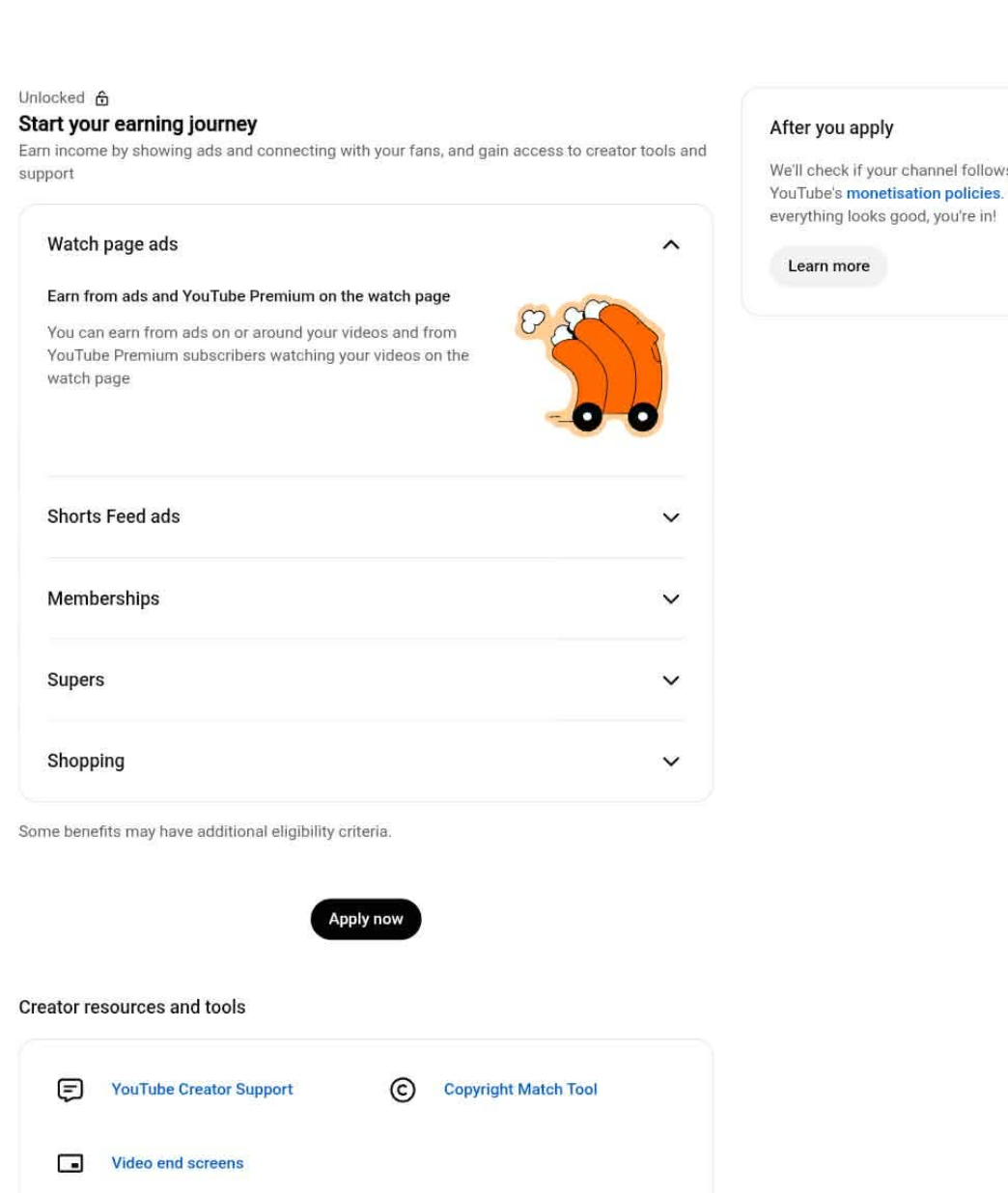Click the Copyright Match Tool copyright icon

point(403,1090)
